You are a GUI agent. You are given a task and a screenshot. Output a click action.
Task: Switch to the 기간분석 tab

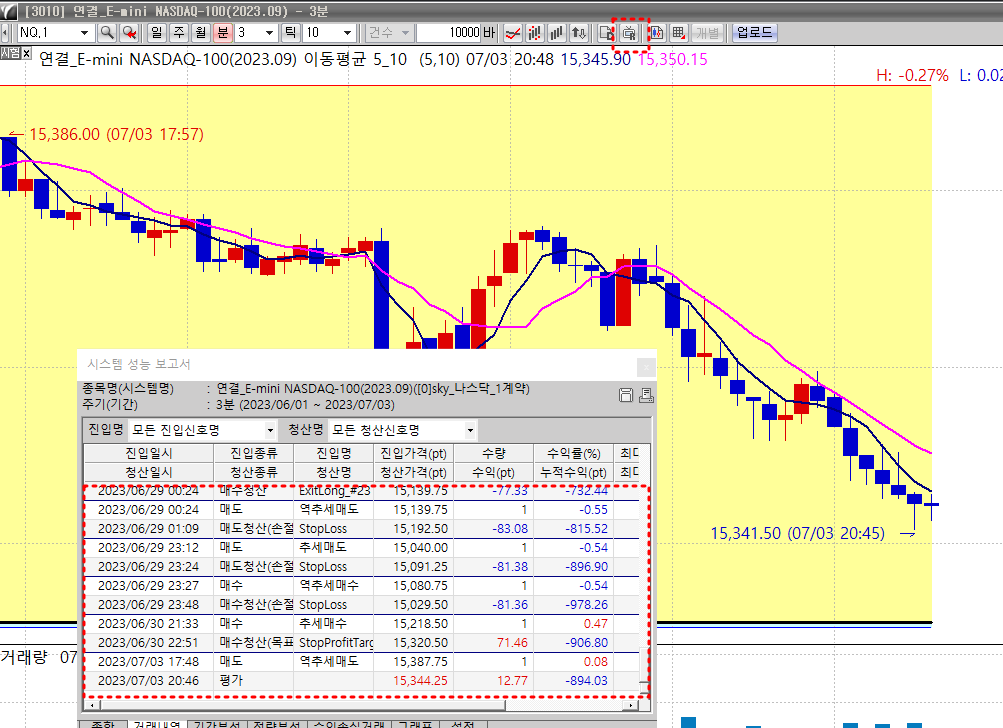[x=214, y=724]
